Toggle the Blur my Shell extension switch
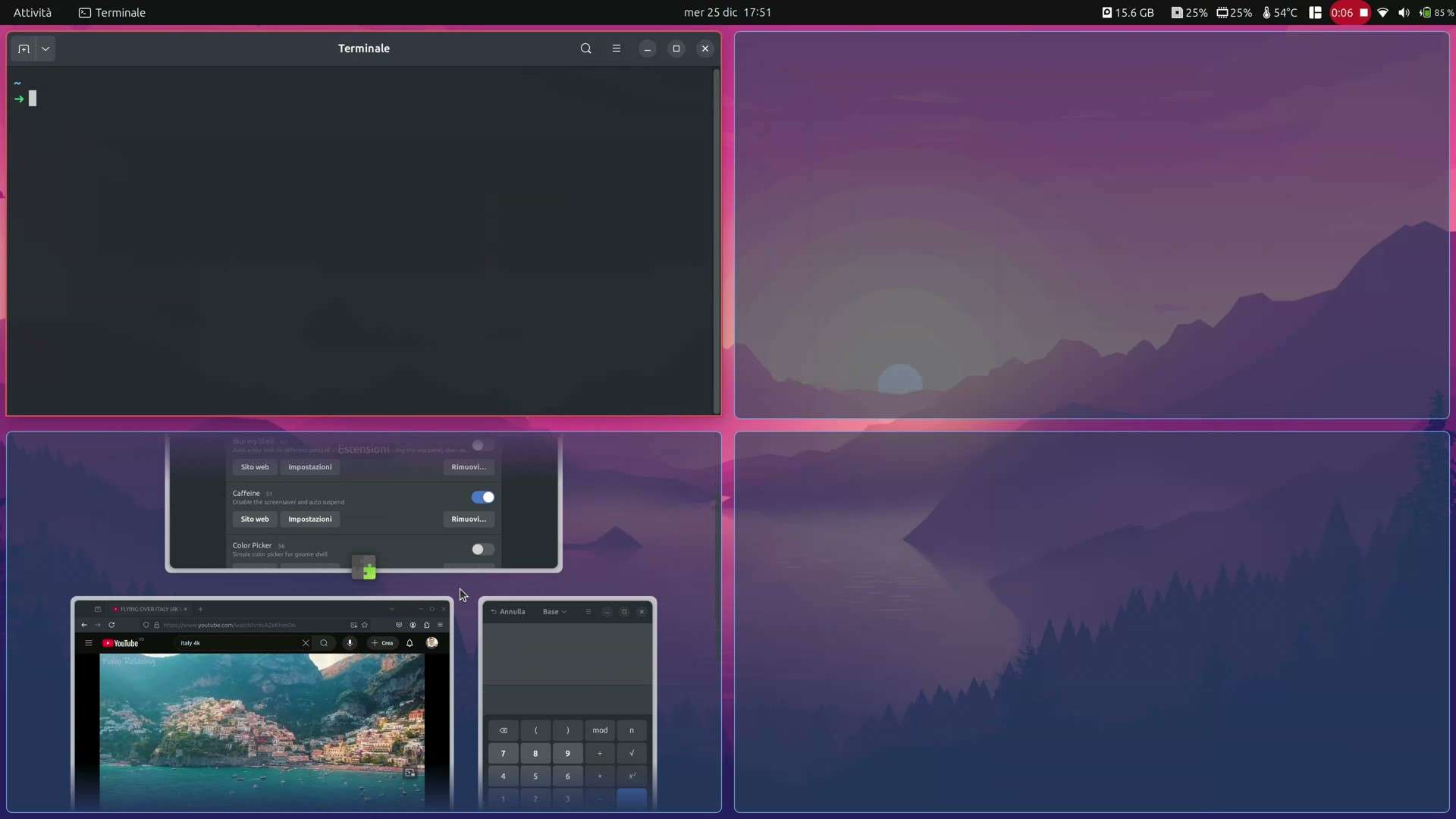This screenshot has height=819, width=1456. [482, 445]
